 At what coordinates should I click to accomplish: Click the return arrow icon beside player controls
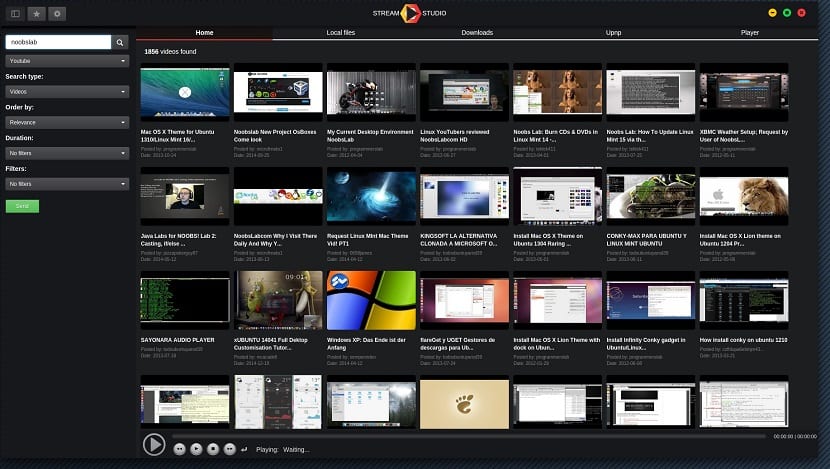[244, 449]
